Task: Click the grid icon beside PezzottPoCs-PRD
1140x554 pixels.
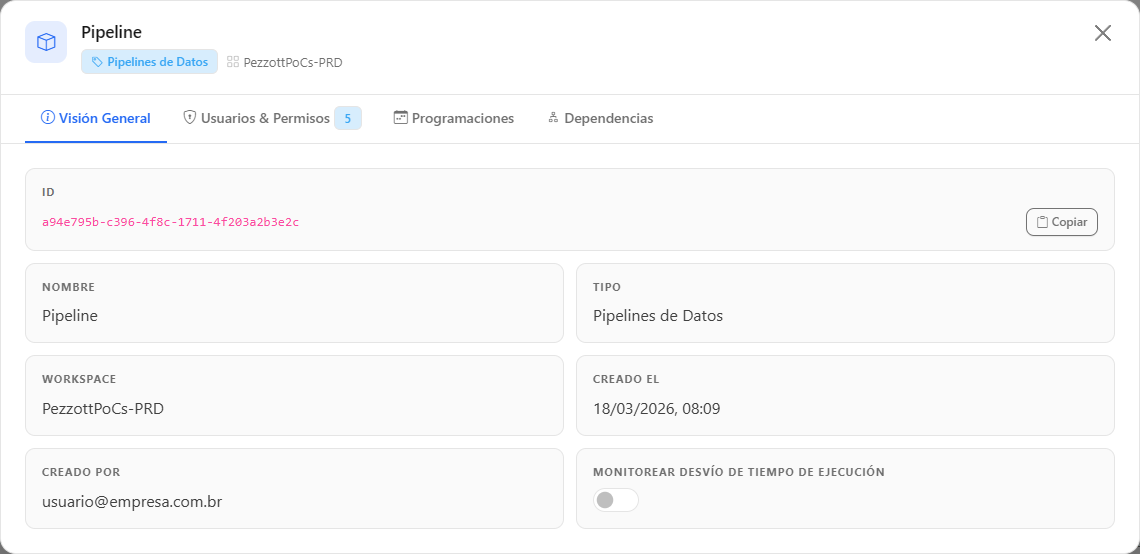Action: [x=233, y=62]
